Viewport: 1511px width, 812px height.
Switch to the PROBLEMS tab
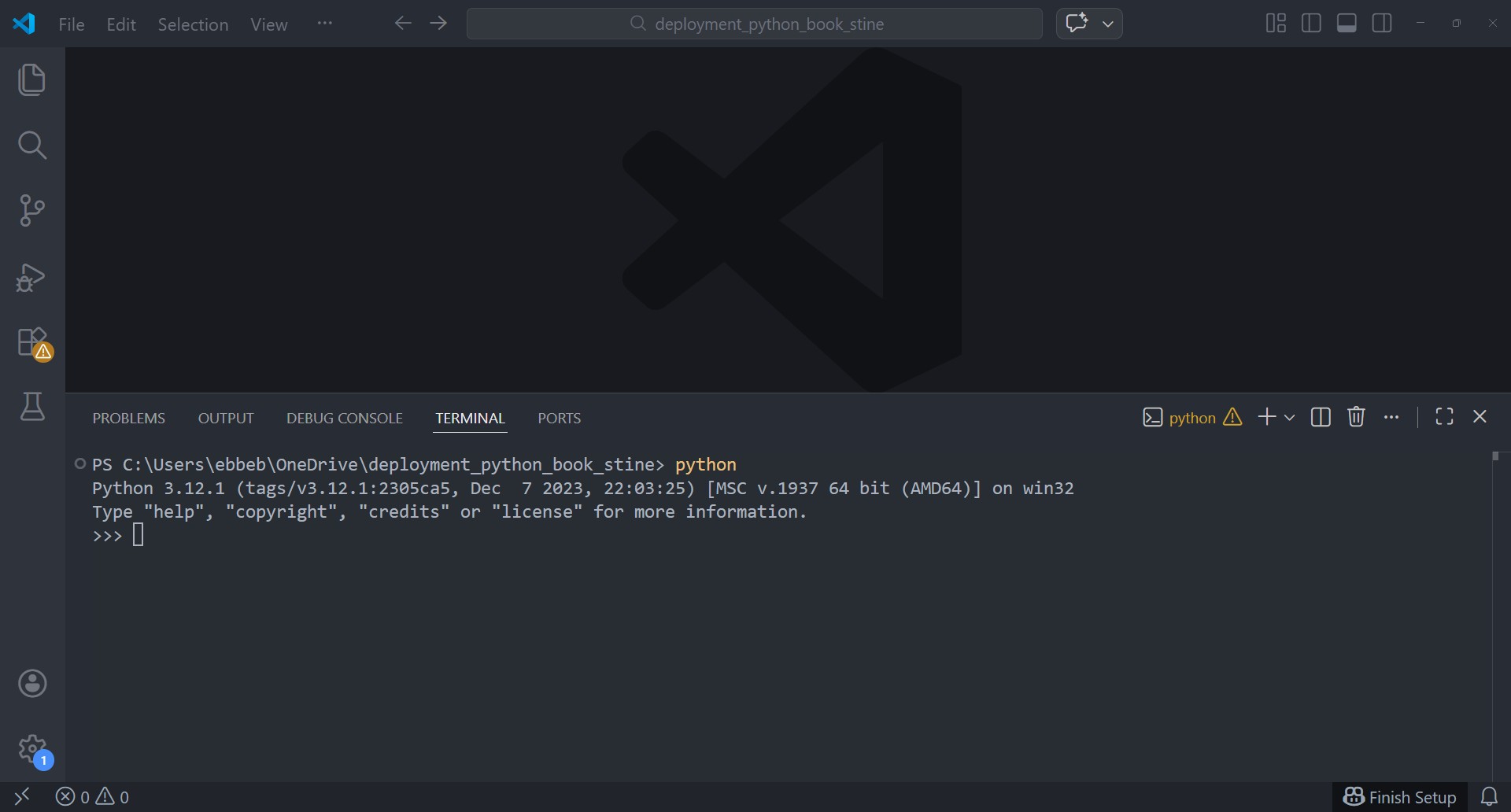(129, 418)
